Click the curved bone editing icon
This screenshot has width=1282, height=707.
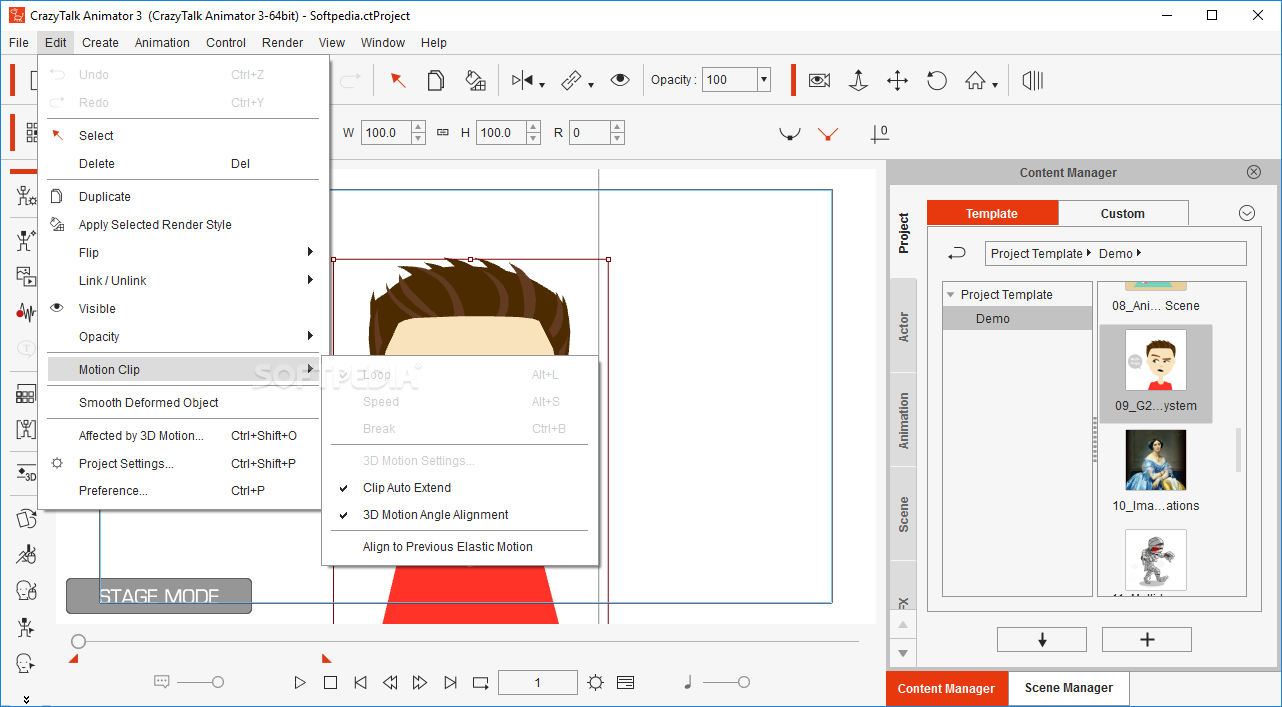[x=790, y=133]
